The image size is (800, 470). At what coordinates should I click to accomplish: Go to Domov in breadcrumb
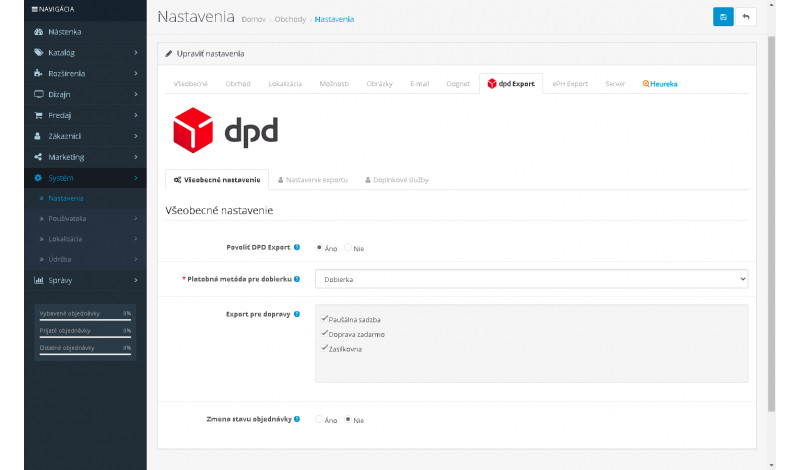254,19
